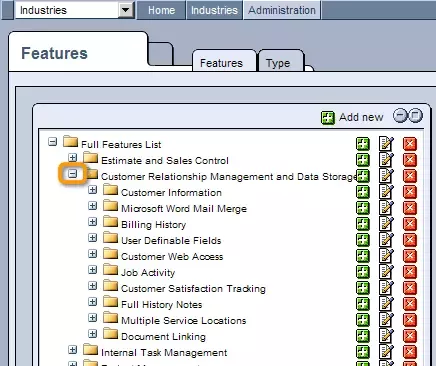Viewport: 436px width, 366px height.
Task: Select Full Features List tree item
Action: point(121,144)
